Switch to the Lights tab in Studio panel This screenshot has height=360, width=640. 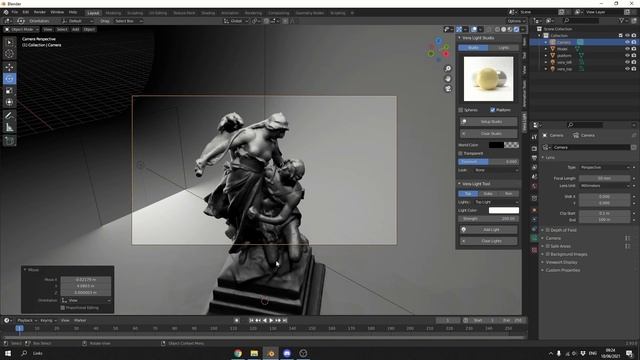pos(504,48)
